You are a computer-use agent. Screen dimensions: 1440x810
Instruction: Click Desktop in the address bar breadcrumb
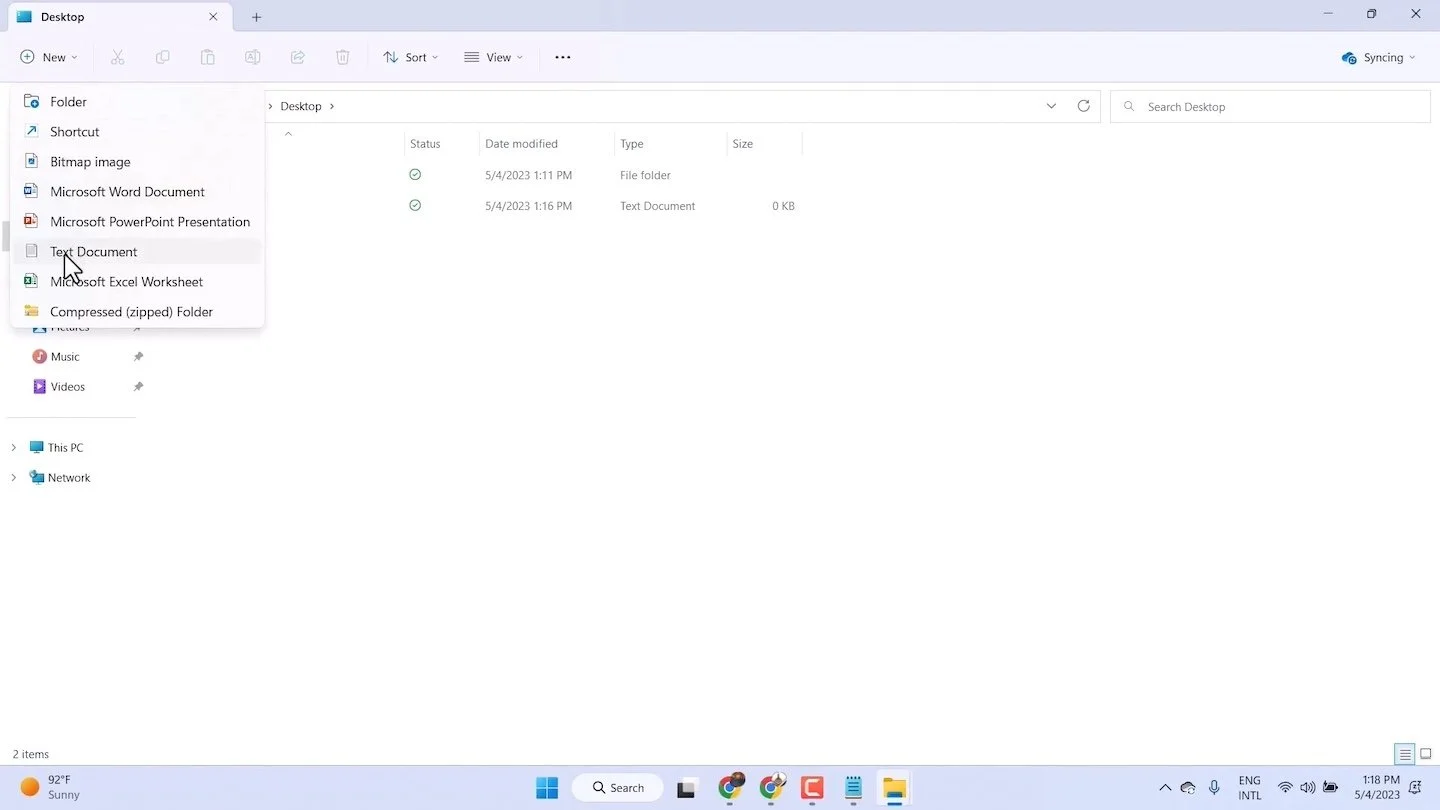coord(301,106)
